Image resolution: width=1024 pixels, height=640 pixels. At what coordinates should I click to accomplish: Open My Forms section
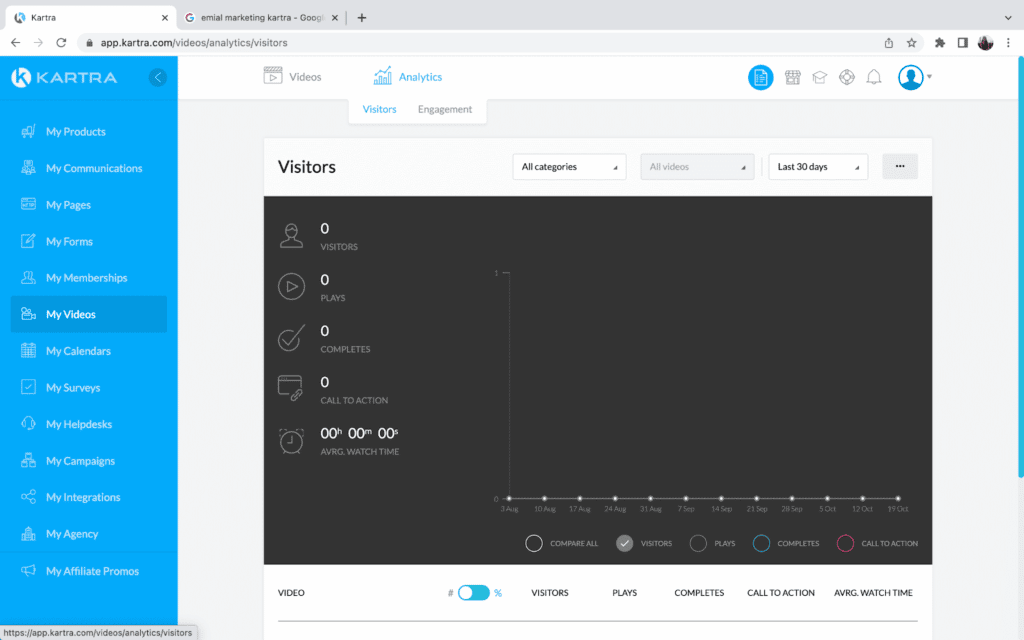(x=89, y=241)
